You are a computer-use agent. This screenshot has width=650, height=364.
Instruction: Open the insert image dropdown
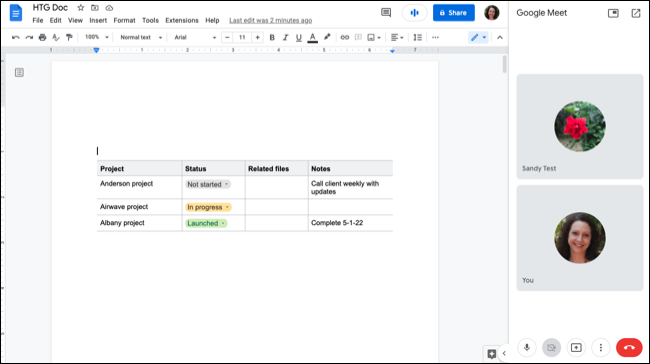coord(374,37)
